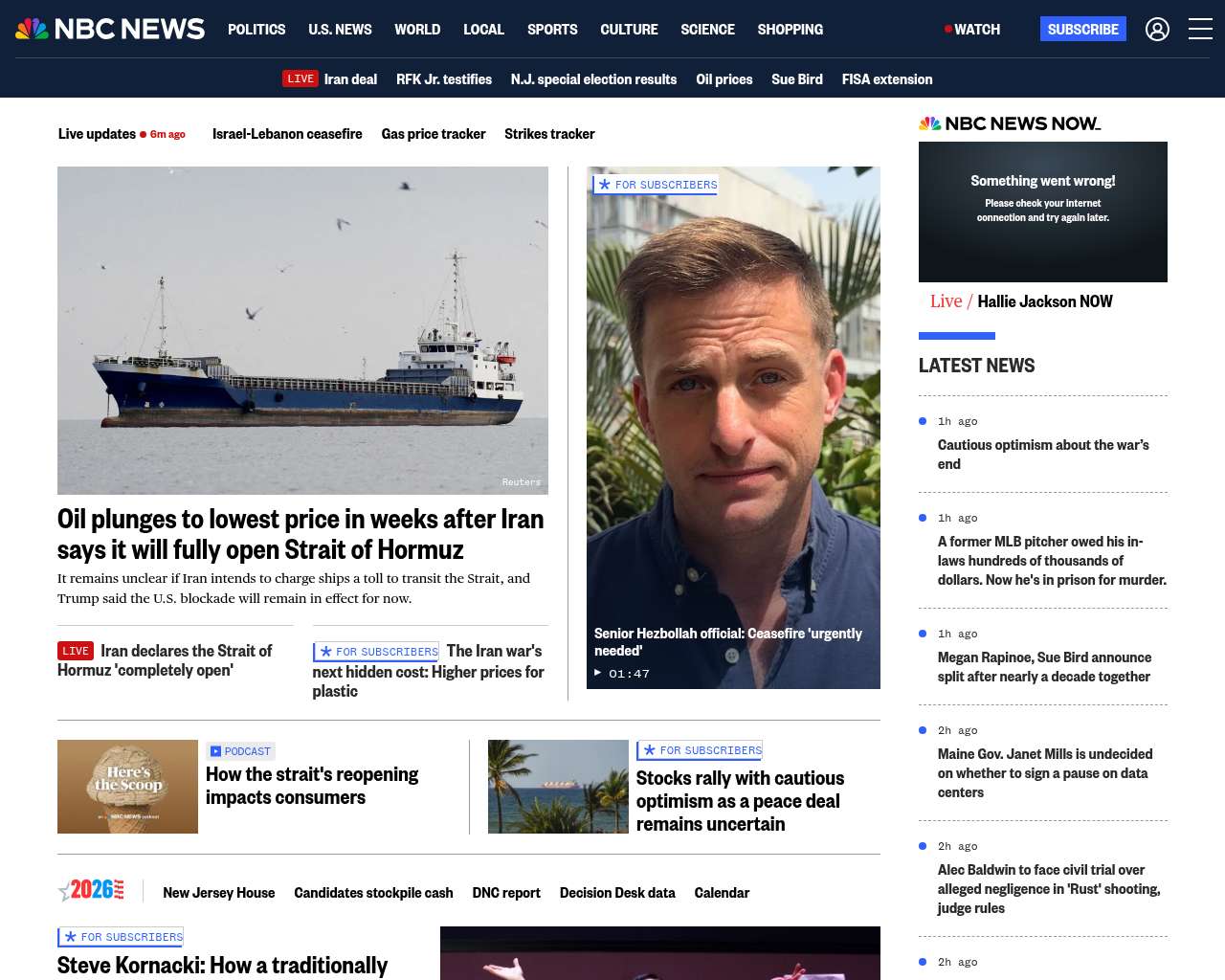The height and width of the screenshot is (980, 1225).
Task: Click the NBC News NOW logo
Action: 1010,123
